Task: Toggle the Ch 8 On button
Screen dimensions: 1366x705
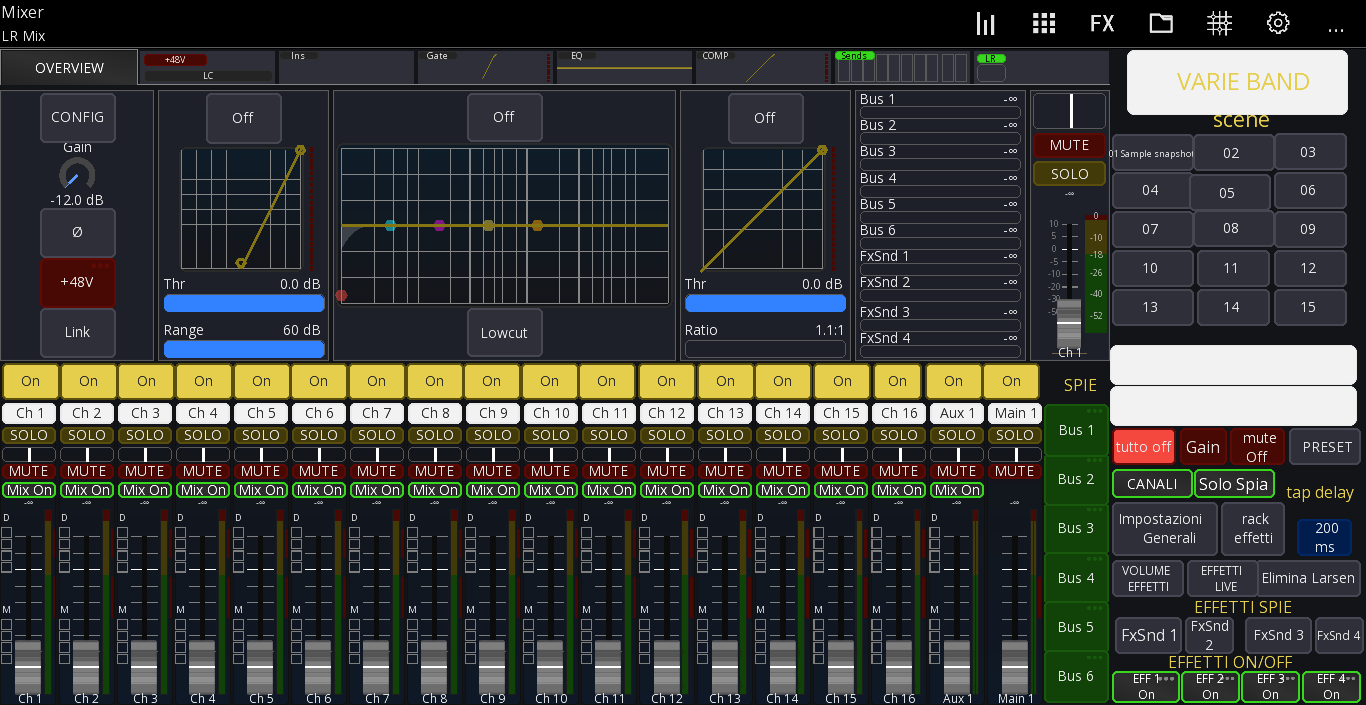Action: point(434,381)
